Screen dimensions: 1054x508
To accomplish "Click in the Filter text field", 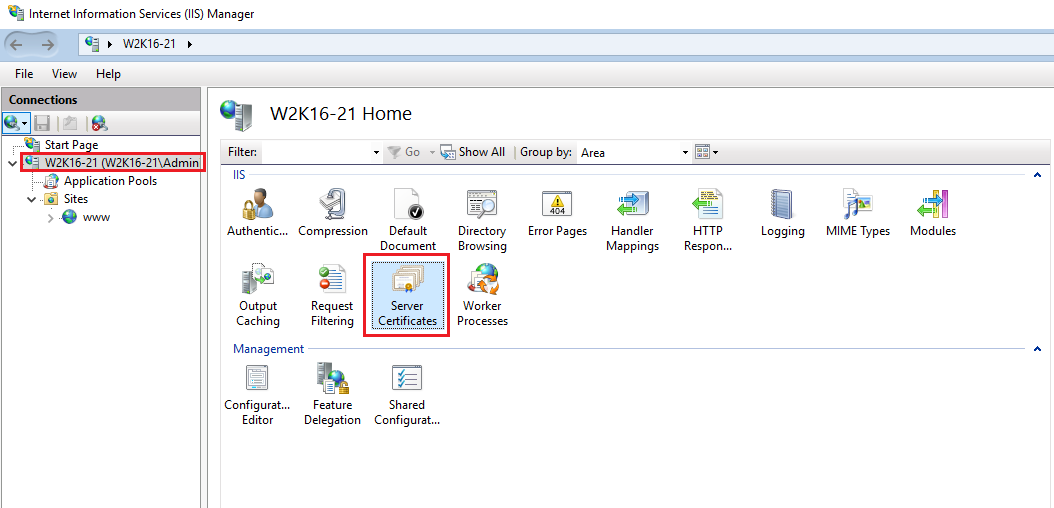I will [x=316, y=153].
